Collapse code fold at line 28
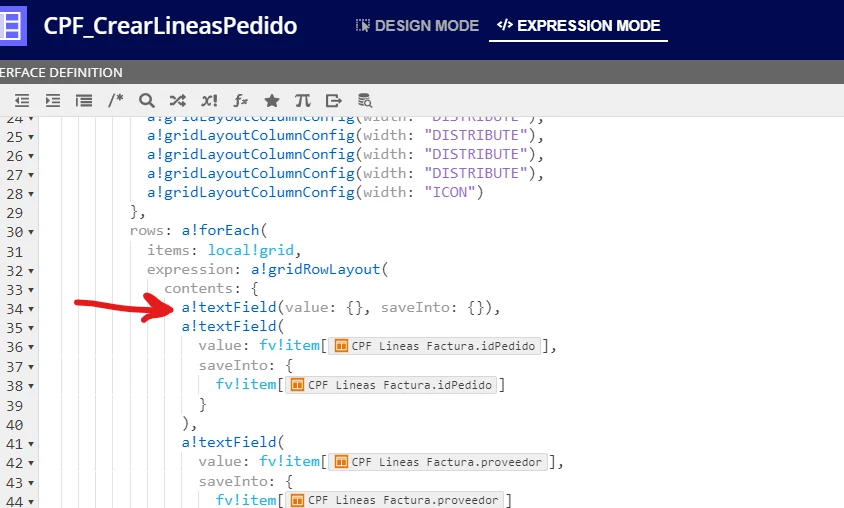Image resolution: width=844 pixels, height=508 pixels. (x=31, y=194)
